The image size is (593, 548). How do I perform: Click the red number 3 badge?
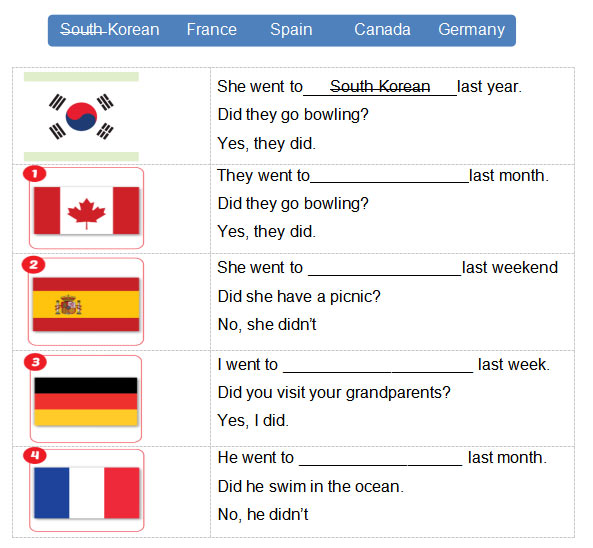(35, 362)
